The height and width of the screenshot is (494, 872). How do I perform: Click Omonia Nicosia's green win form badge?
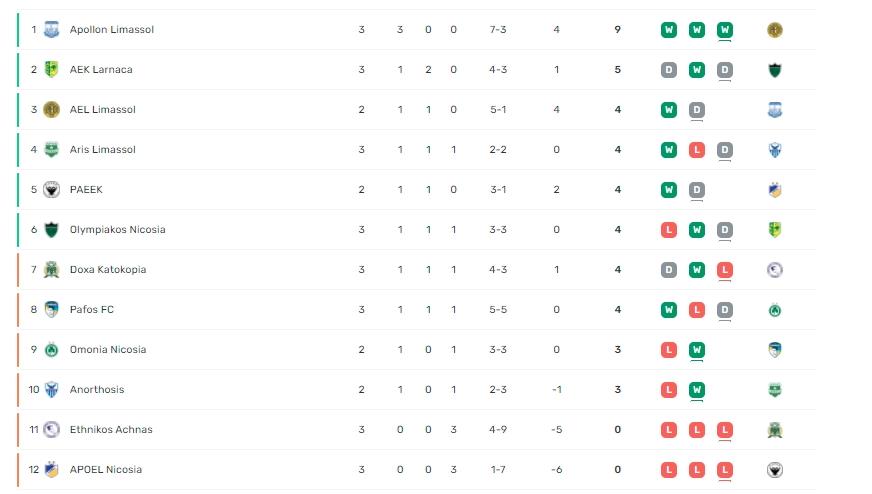click(697, 350)
